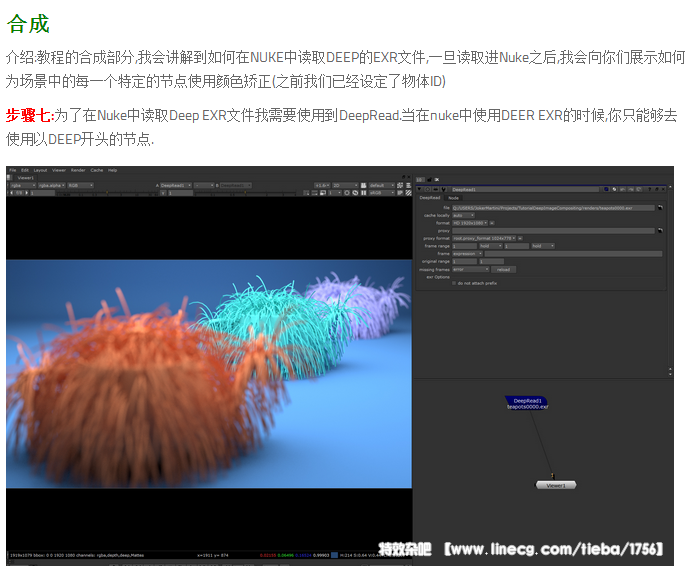Viewport: 693px width, 566px height.
Task: Click the DeepRead1 node in node graph
Action: pyautogui.click(x=526, y=403)
